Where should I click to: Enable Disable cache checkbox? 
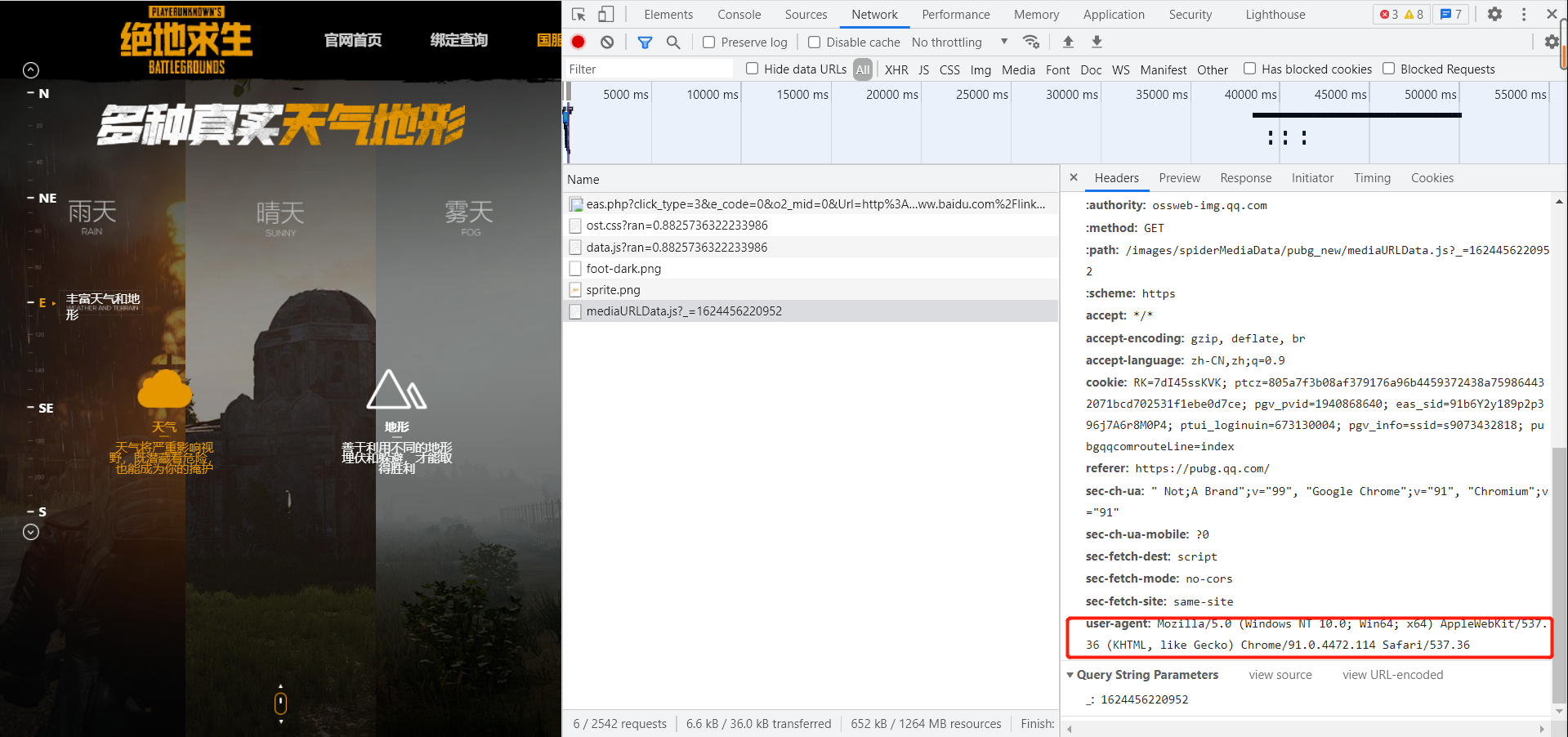tap(814, 42)
